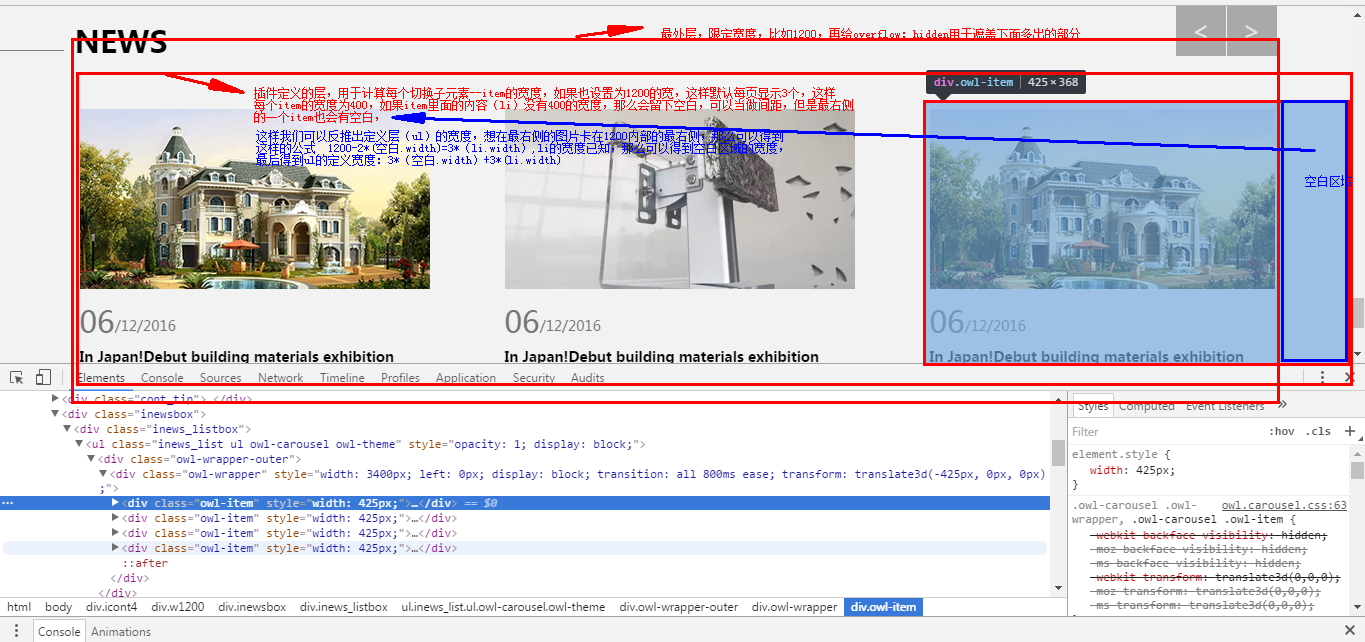This screenshot has width=1365, height=642.
Task: Select div.owl-wrapper-outer breadcrumb
Action: [x=678, y=607]
